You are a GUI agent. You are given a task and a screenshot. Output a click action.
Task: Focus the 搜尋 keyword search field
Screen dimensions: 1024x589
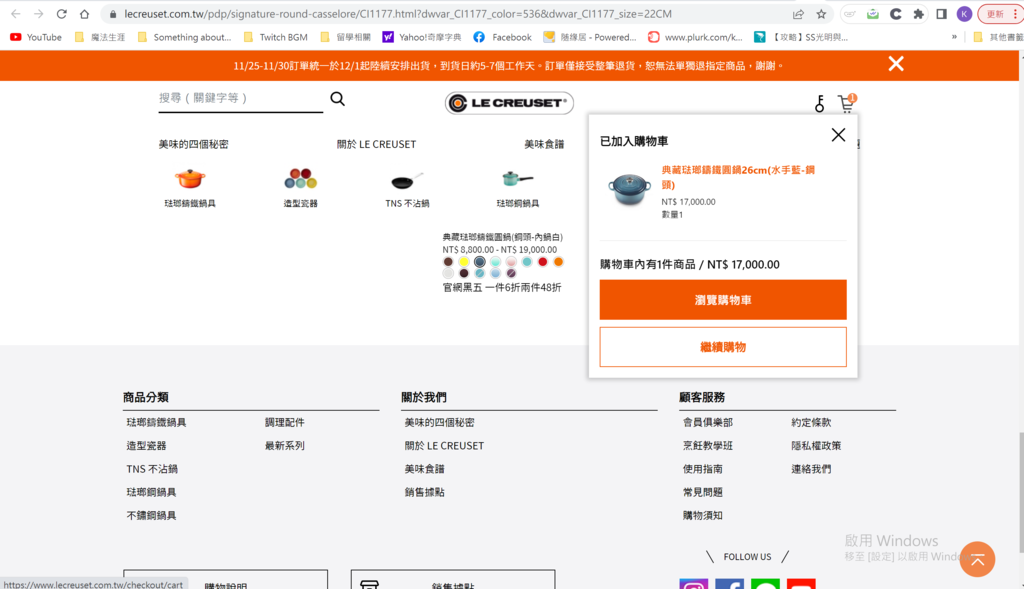point(240,98)
